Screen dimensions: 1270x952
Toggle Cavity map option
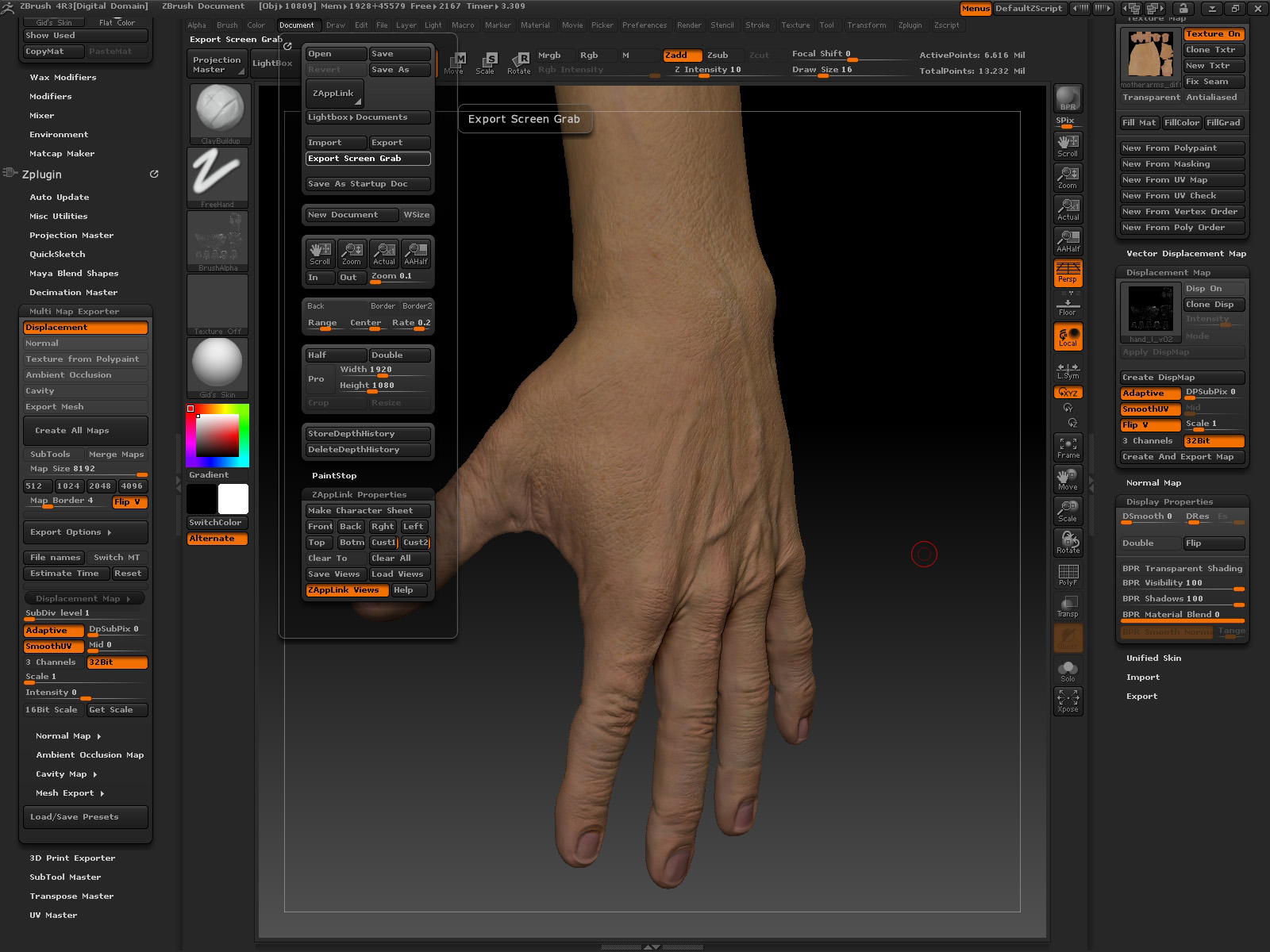click(x=86, y=391)
